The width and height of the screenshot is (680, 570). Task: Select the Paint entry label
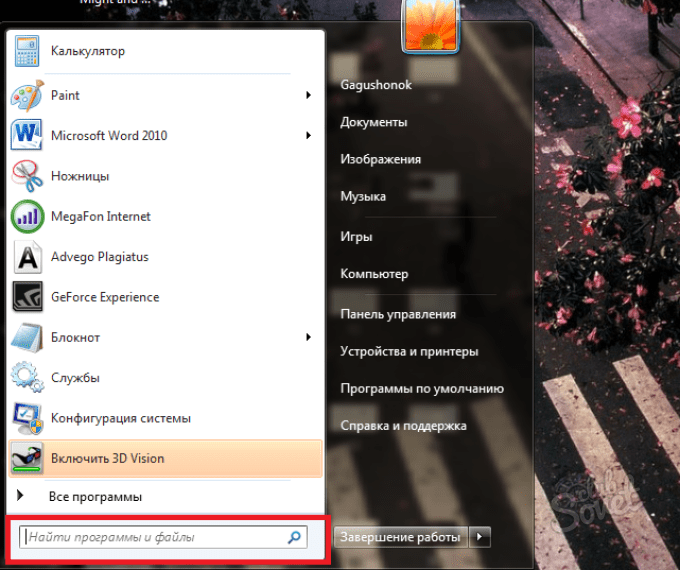[65, 95]
